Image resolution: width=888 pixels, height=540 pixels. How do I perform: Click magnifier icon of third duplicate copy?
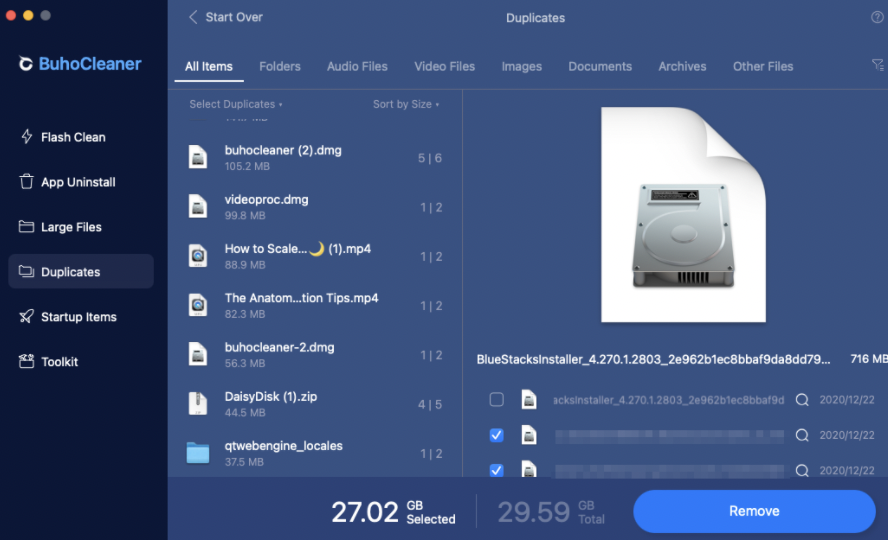click(802, 470)
